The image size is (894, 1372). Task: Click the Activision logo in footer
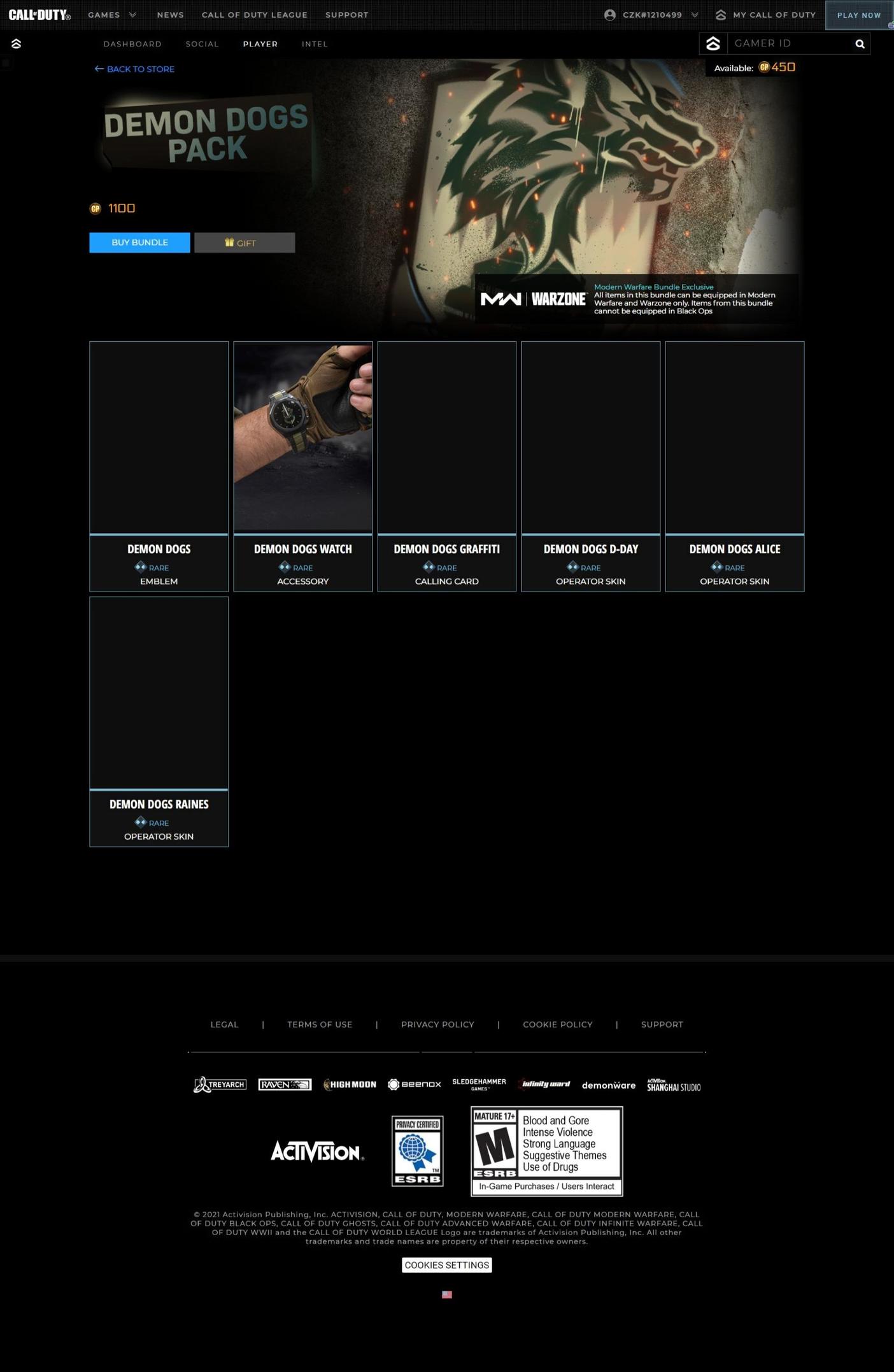(x=317, y=1151)
